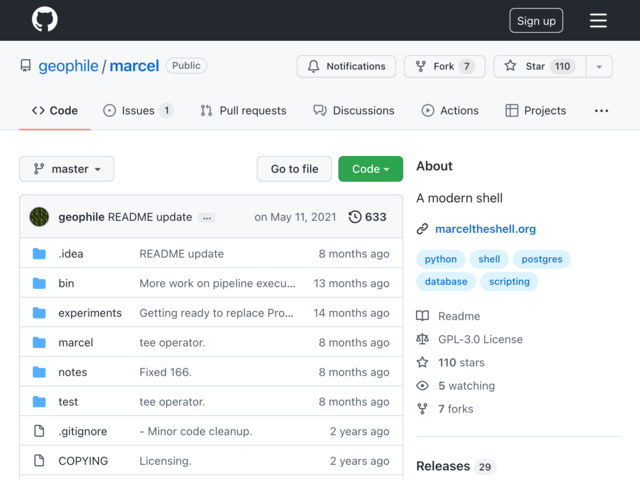Screen dimensions: 640x480
Task: Open the more tabs ellipsis menu
Action: click(601, 111)
